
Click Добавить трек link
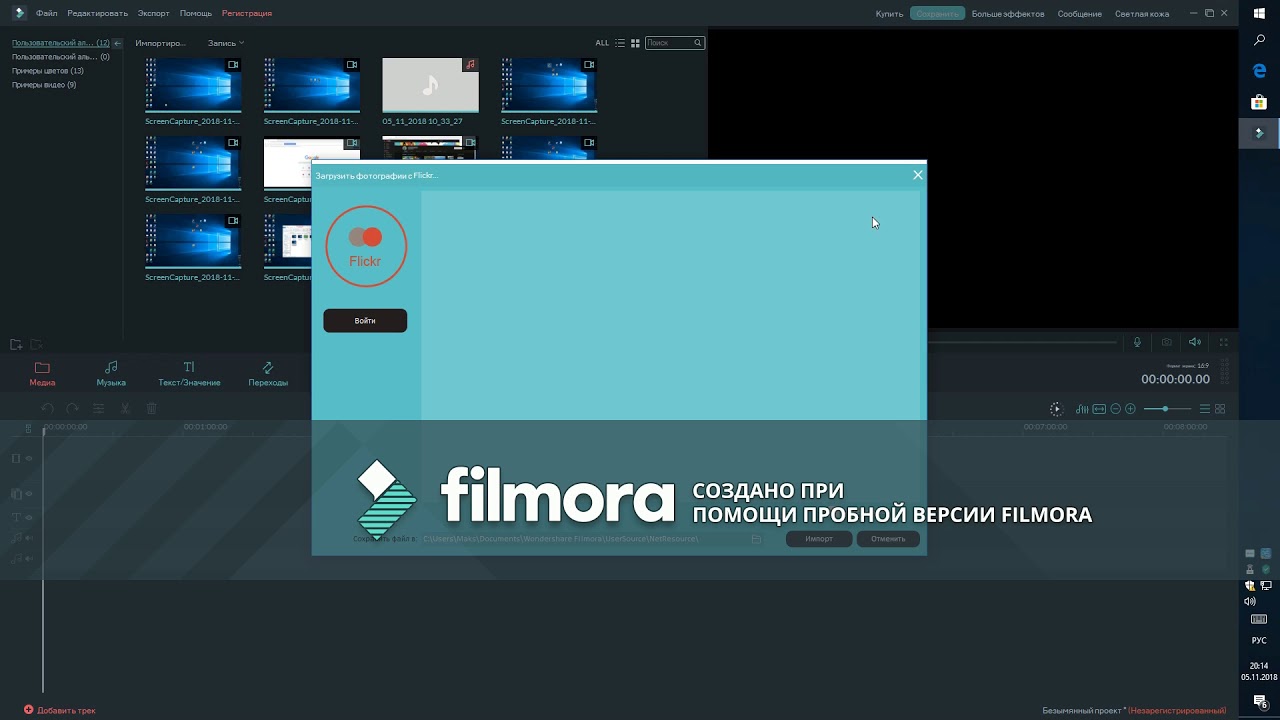pyautogui.click(x=60, y=710)
